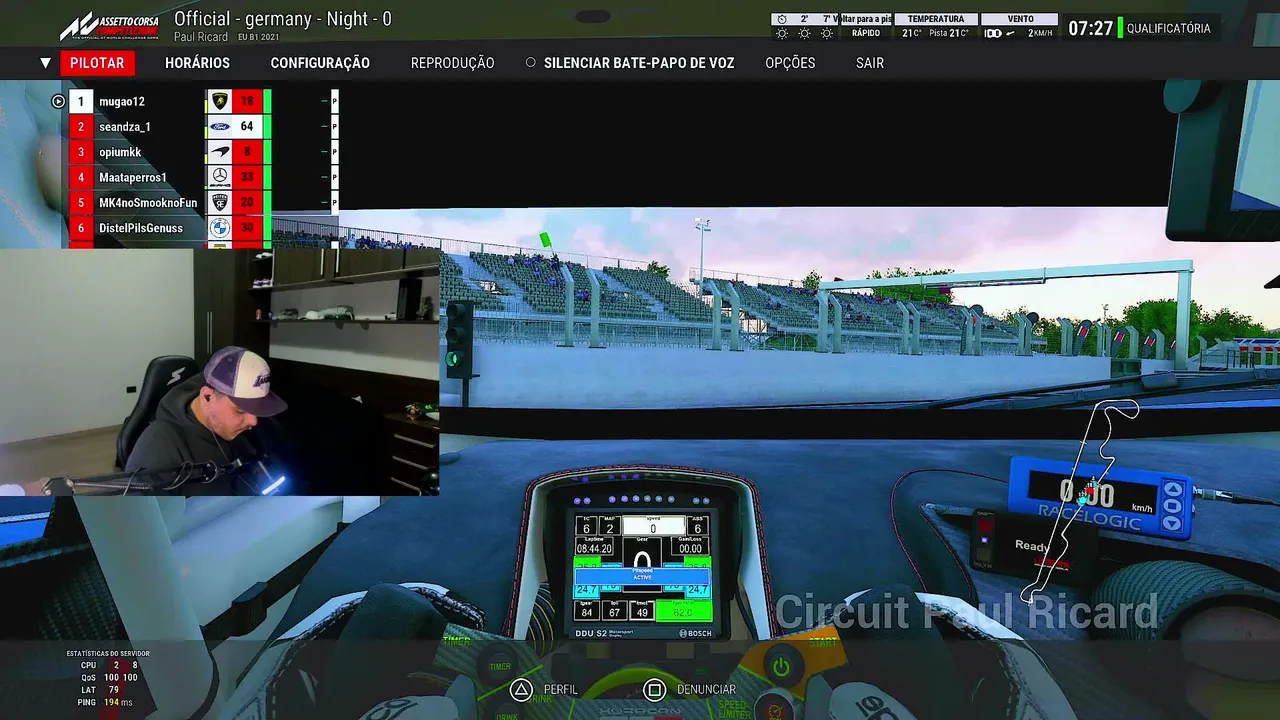1280x720 pixels.
Task: Click the Ford logo for seandza_1
Action: point(219,127)
